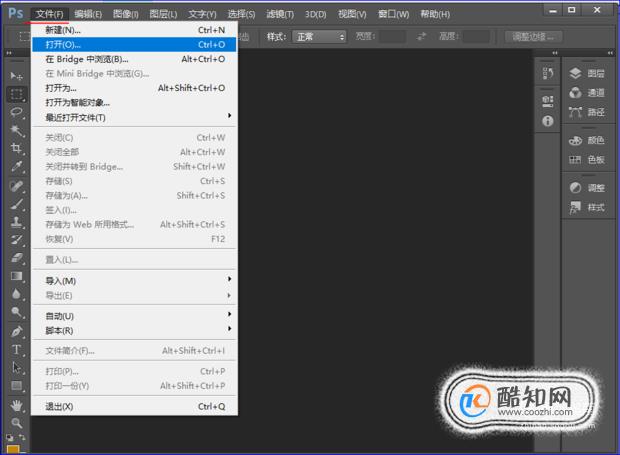Screen dimensions: 620x455
Task: Open the 滤镜(T) menu
Action: click(x=280, y=14)
